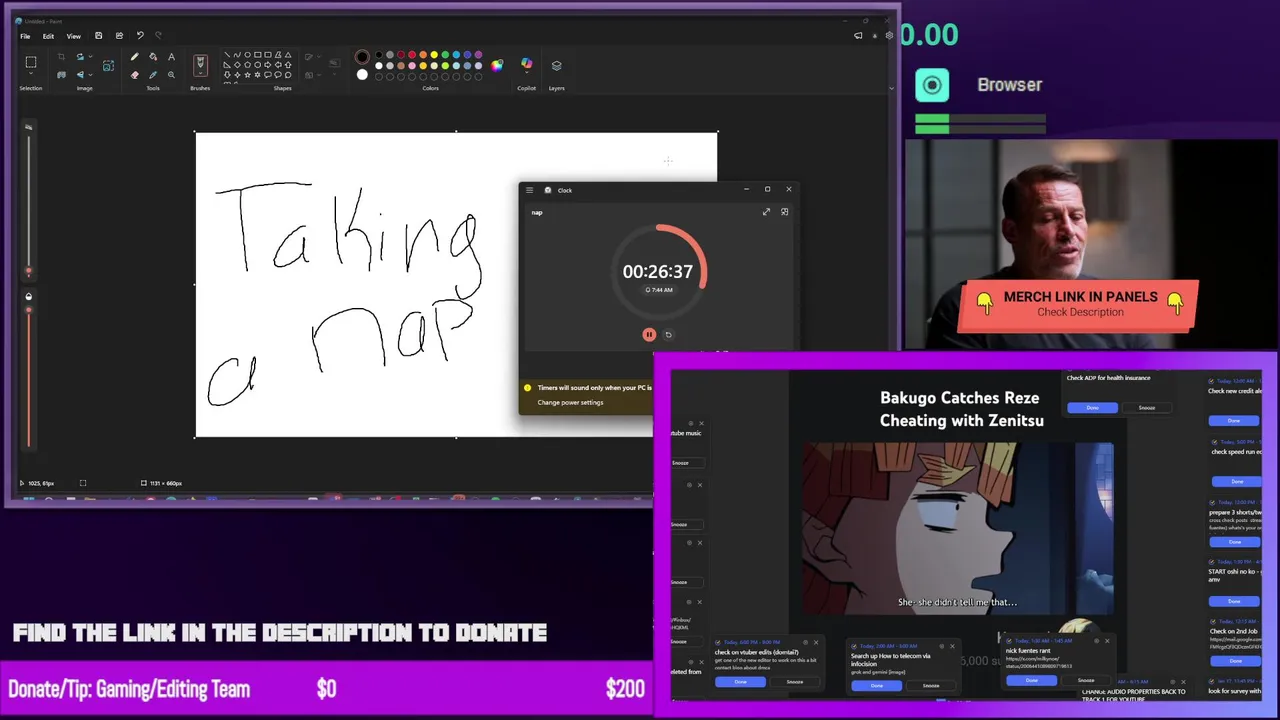Screen dimensions: 1280x720
Task: Select the Fill bucket tool
Action: 153,57
